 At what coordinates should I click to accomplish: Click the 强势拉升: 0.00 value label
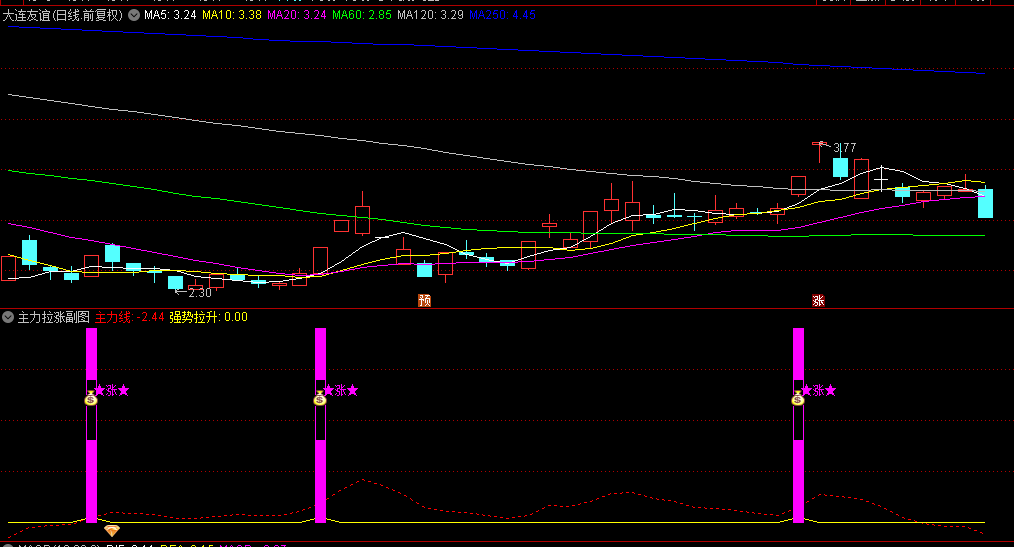208,317
